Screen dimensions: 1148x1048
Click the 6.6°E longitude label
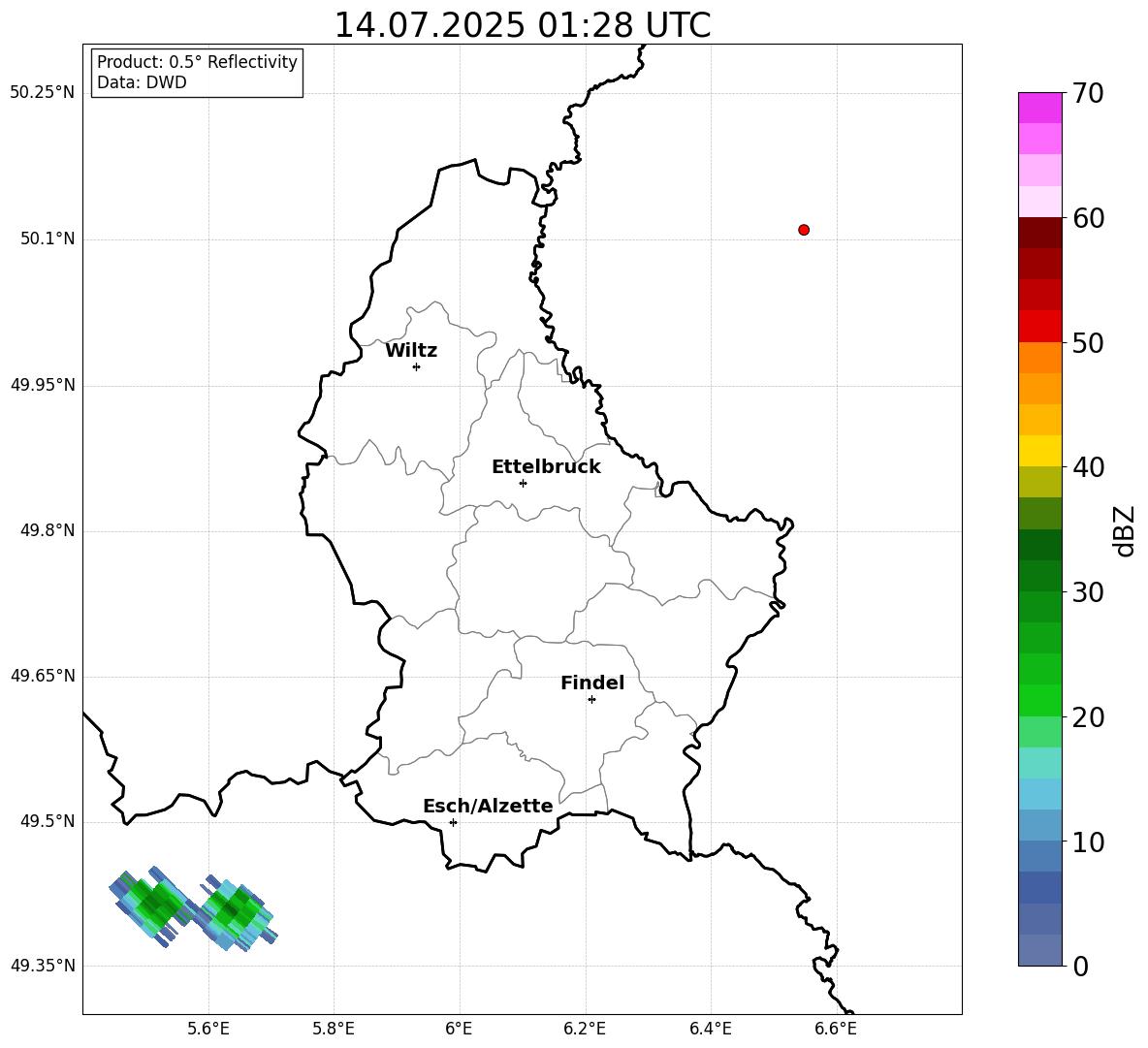pyautogui.click(x=836, y=1029)
